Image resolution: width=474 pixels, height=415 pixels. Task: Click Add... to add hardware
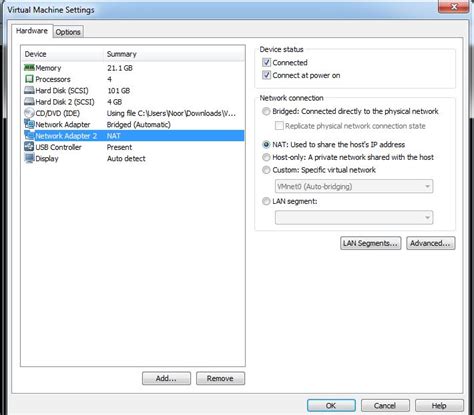[166, 378]
